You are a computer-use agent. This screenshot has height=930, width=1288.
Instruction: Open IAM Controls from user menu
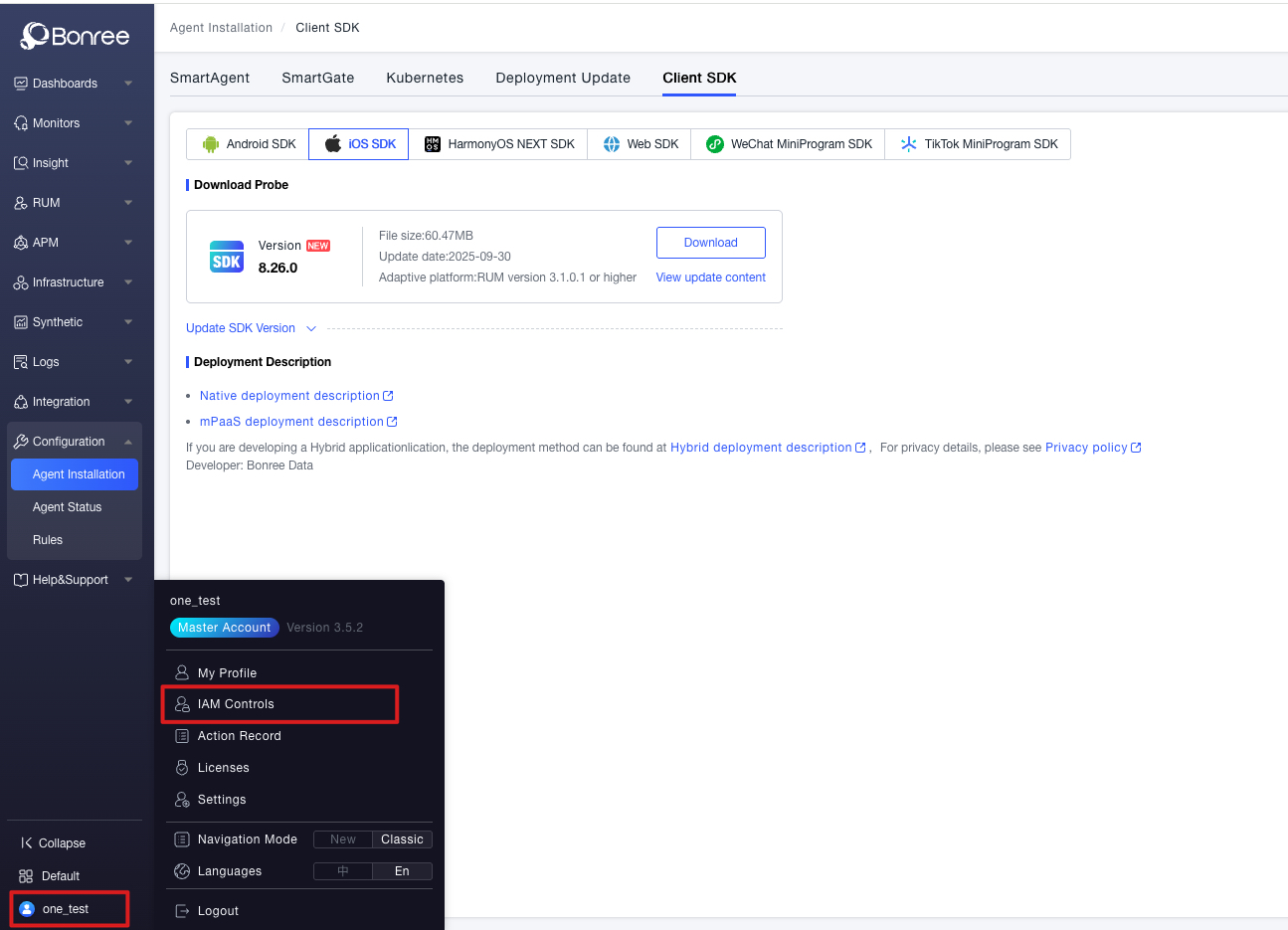(236, 704)
